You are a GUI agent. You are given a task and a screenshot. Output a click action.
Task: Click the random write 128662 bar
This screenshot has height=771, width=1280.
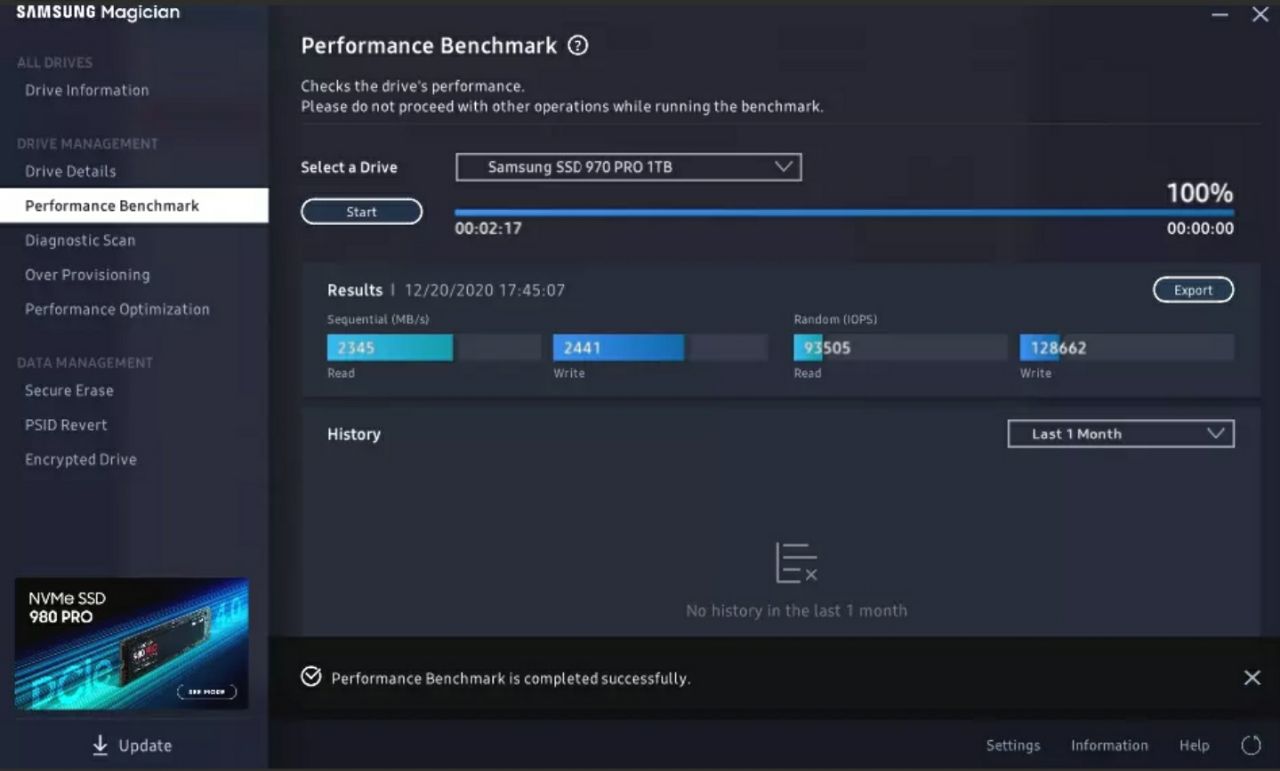(x=1126, y=347)
